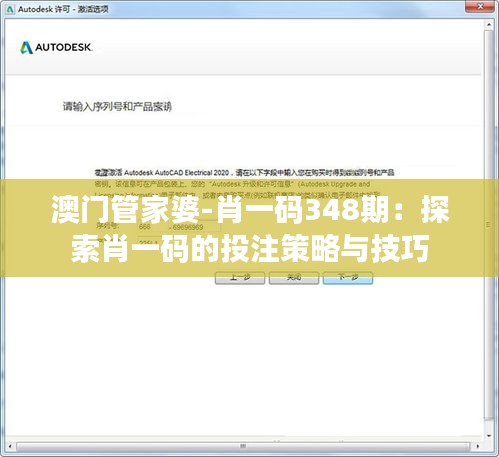Close the Autodesk license activation window
This screenshot has height=457, width=499.
point(480,6)
